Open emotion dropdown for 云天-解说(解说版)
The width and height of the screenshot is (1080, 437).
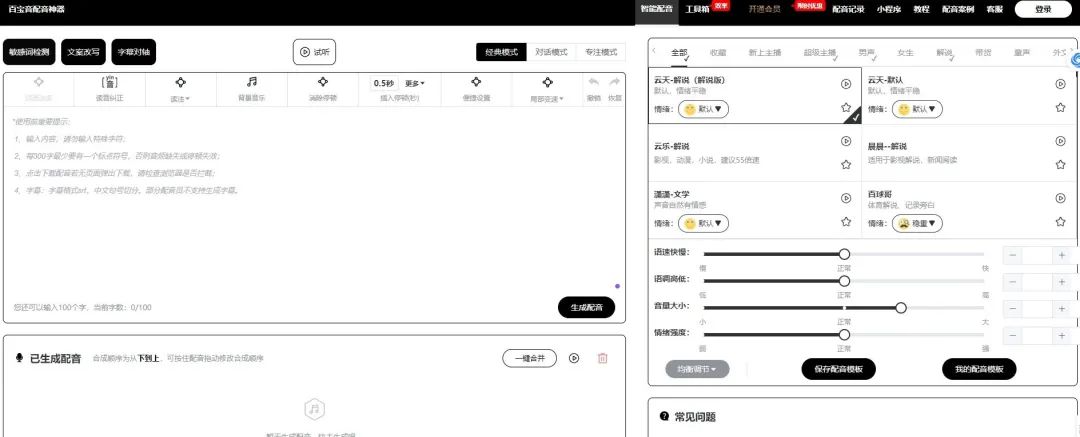(x=703, y=109)
